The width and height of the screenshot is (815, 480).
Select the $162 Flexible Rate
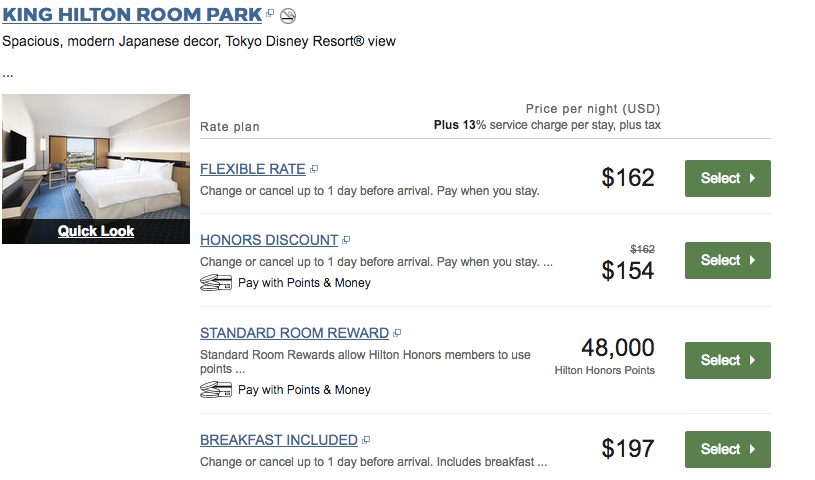pyautogui.click(x=727, y=178)
